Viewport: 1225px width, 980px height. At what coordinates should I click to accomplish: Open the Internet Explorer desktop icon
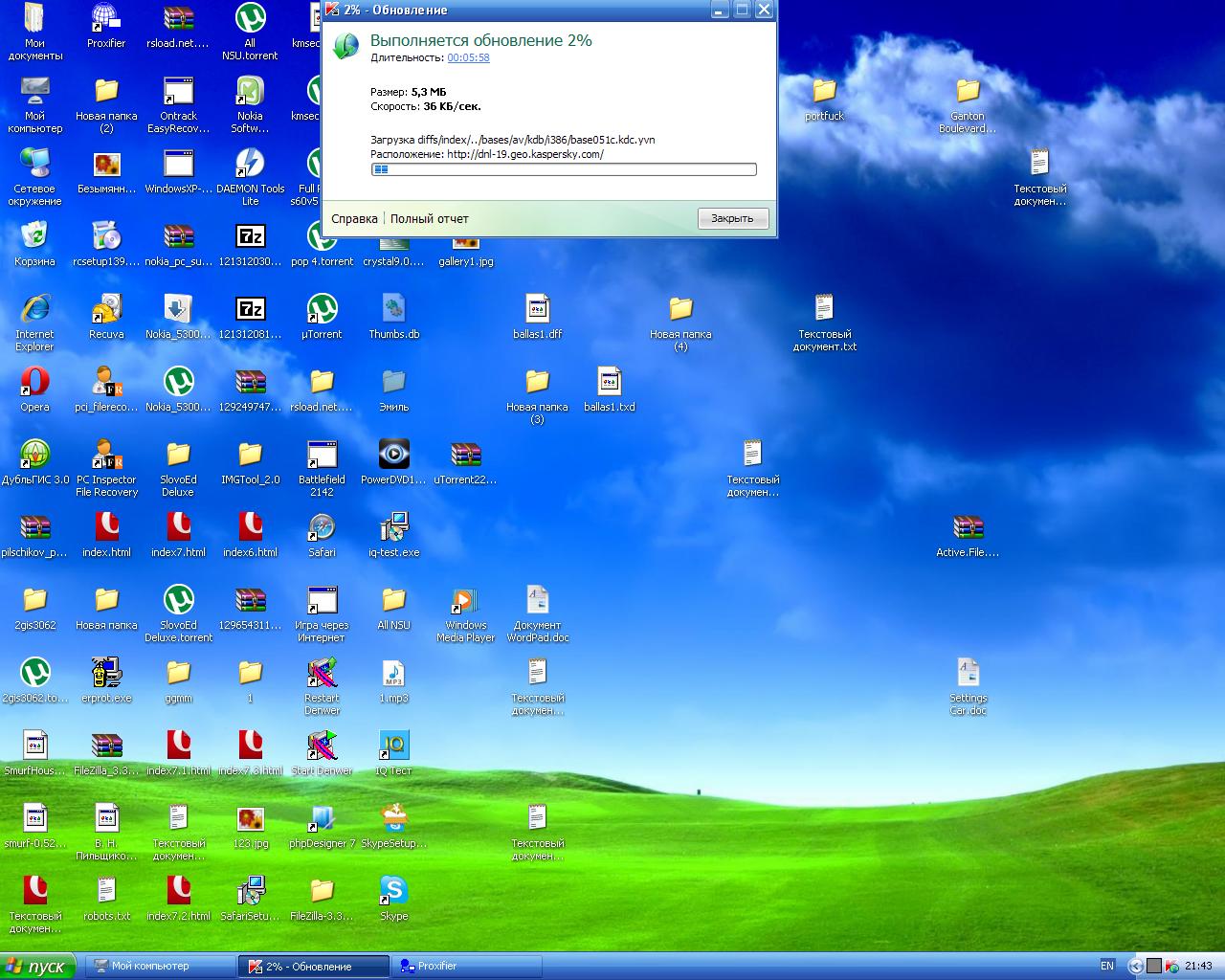pyautogui.click(x=34, y=310)
